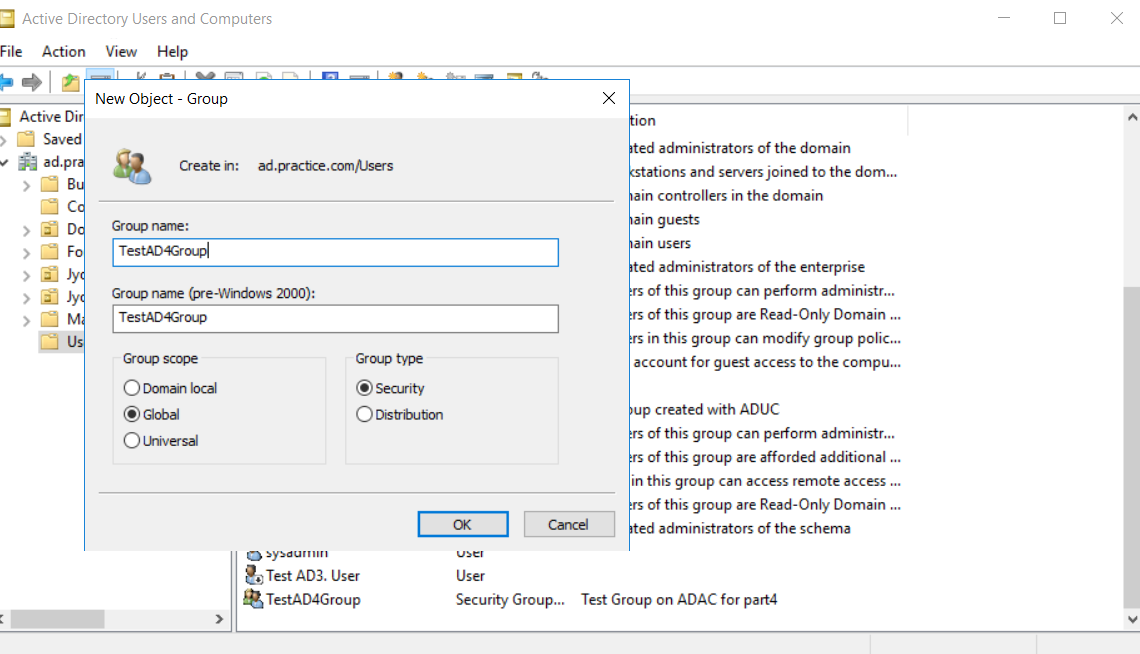Click the Active Dir root node icon

point(5,116)
